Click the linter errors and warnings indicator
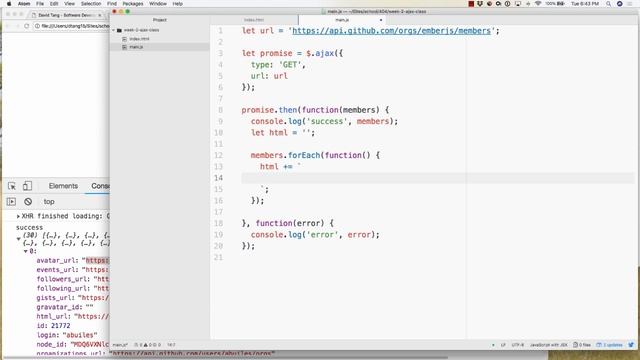 (147, 345)
